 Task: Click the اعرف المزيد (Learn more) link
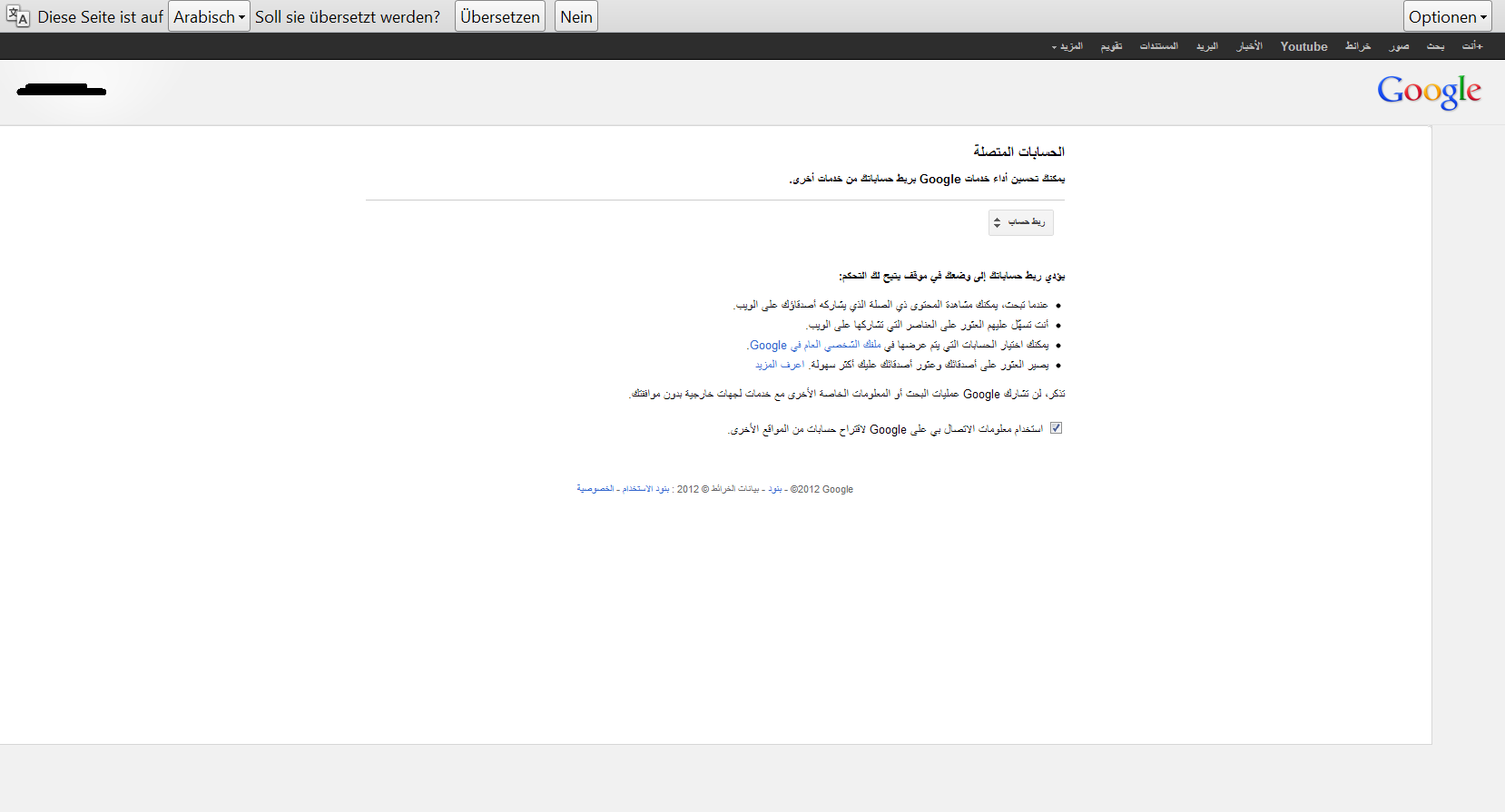tap(780, 365)
